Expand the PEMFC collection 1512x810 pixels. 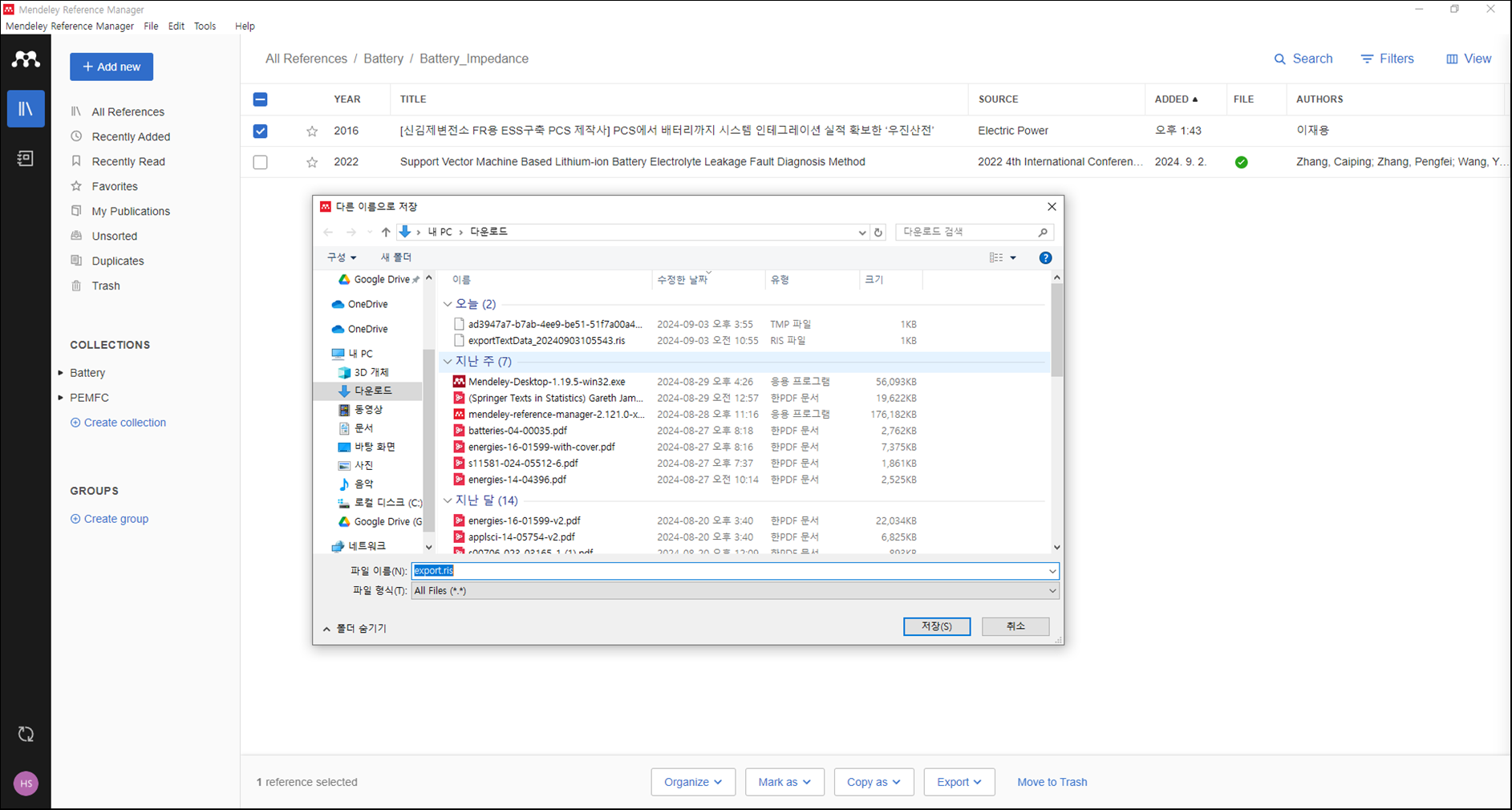point(61,398)
